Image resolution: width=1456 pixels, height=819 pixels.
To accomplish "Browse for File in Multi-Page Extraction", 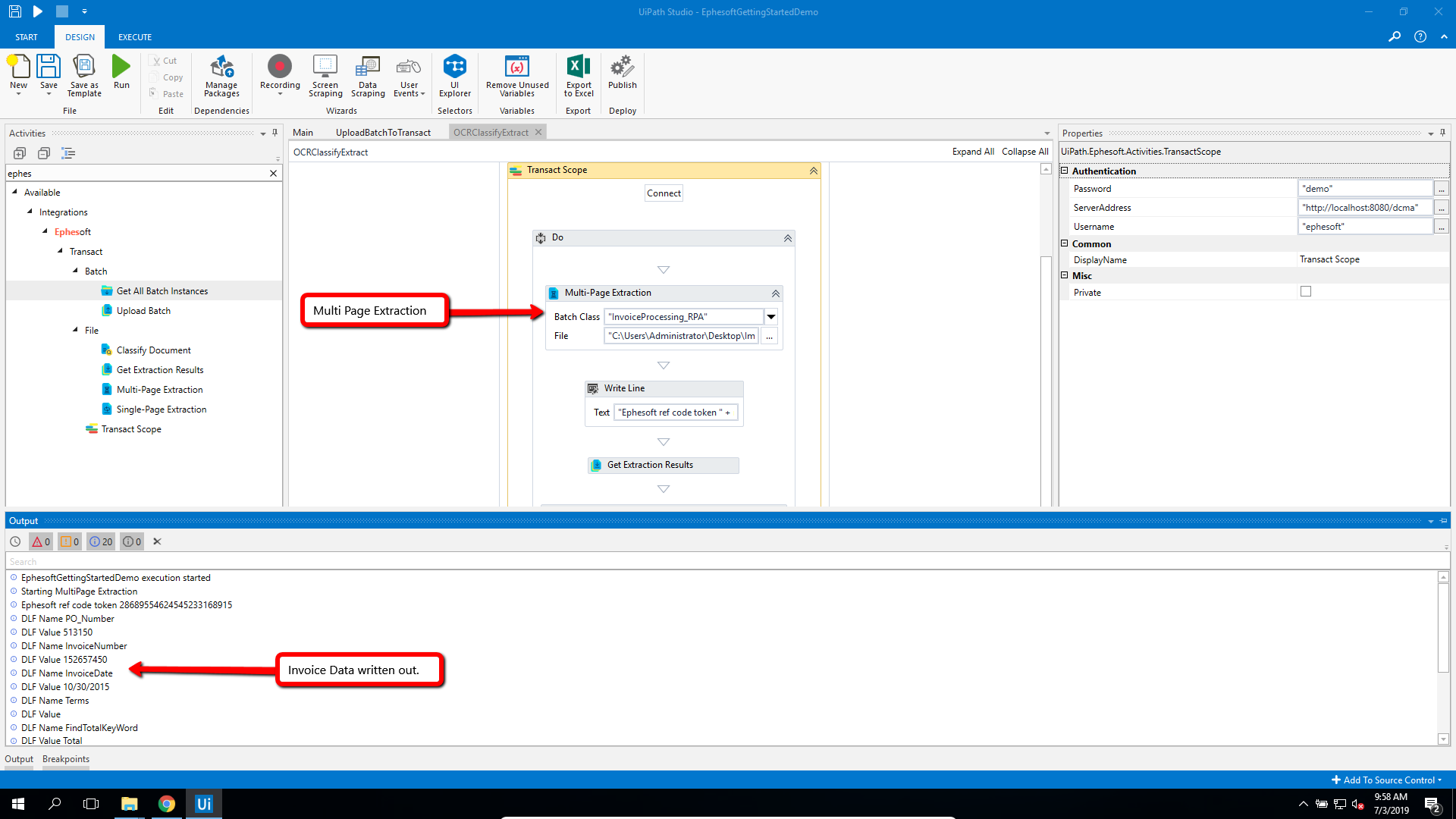I will pyautogui.click(x=770, y=336).
